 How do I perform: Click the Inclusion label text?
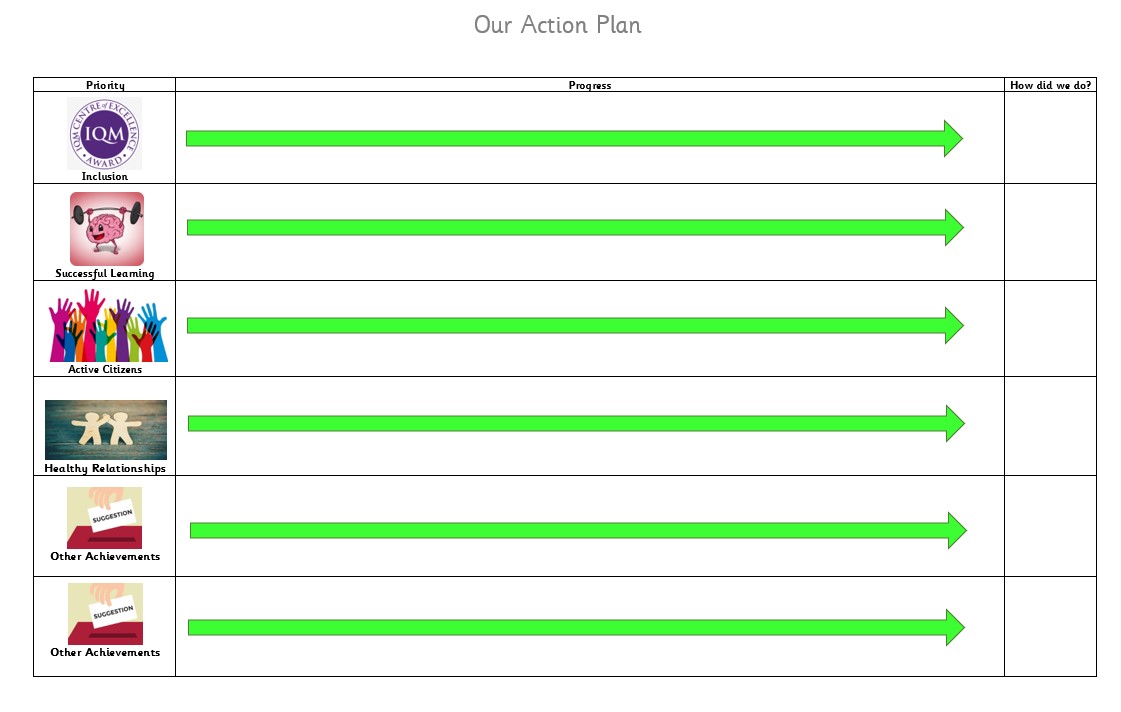point(105,176)
